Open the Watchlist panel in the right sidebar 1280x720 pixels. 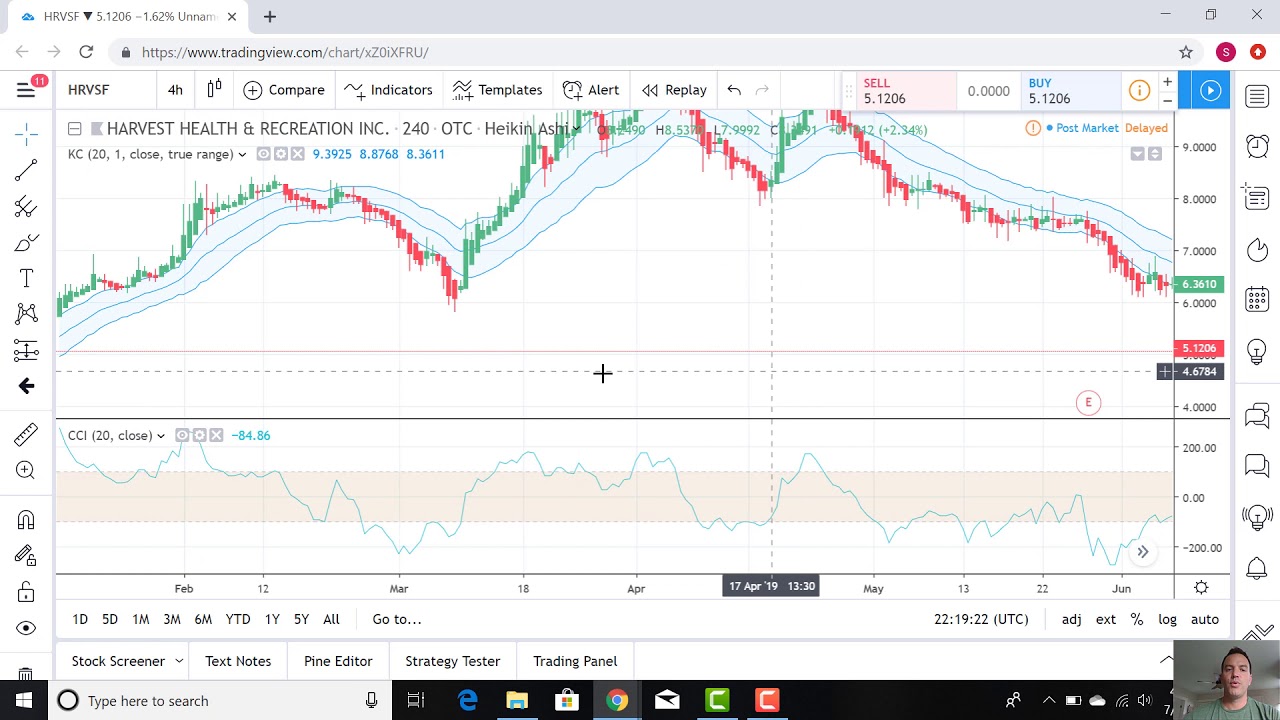[1257, 96]
